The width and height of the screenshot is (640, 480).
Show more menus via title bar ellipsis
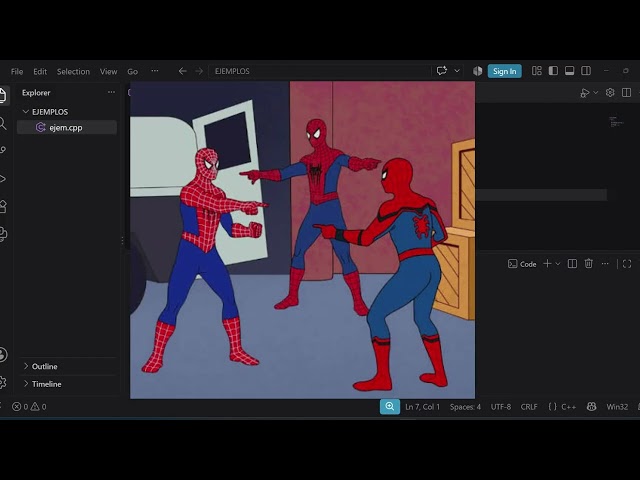pos(155,71)
